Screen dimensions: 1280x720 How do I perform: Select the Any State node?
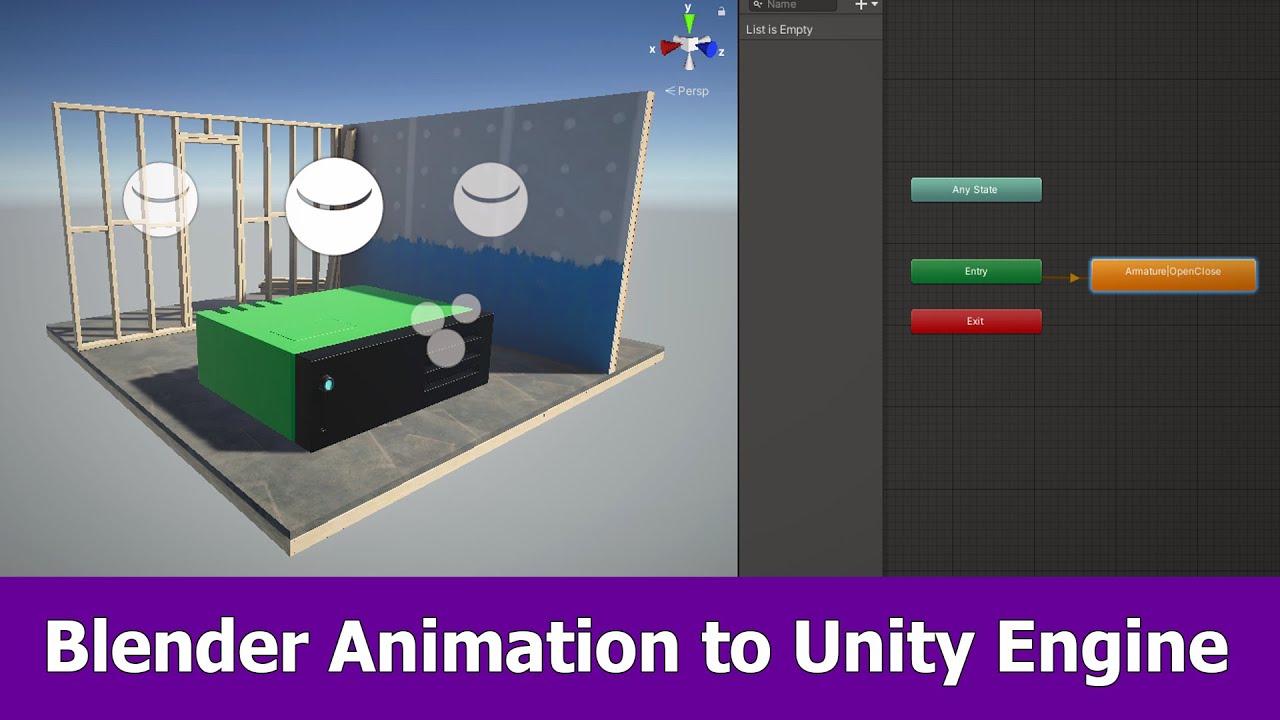(x=976, y=190)
